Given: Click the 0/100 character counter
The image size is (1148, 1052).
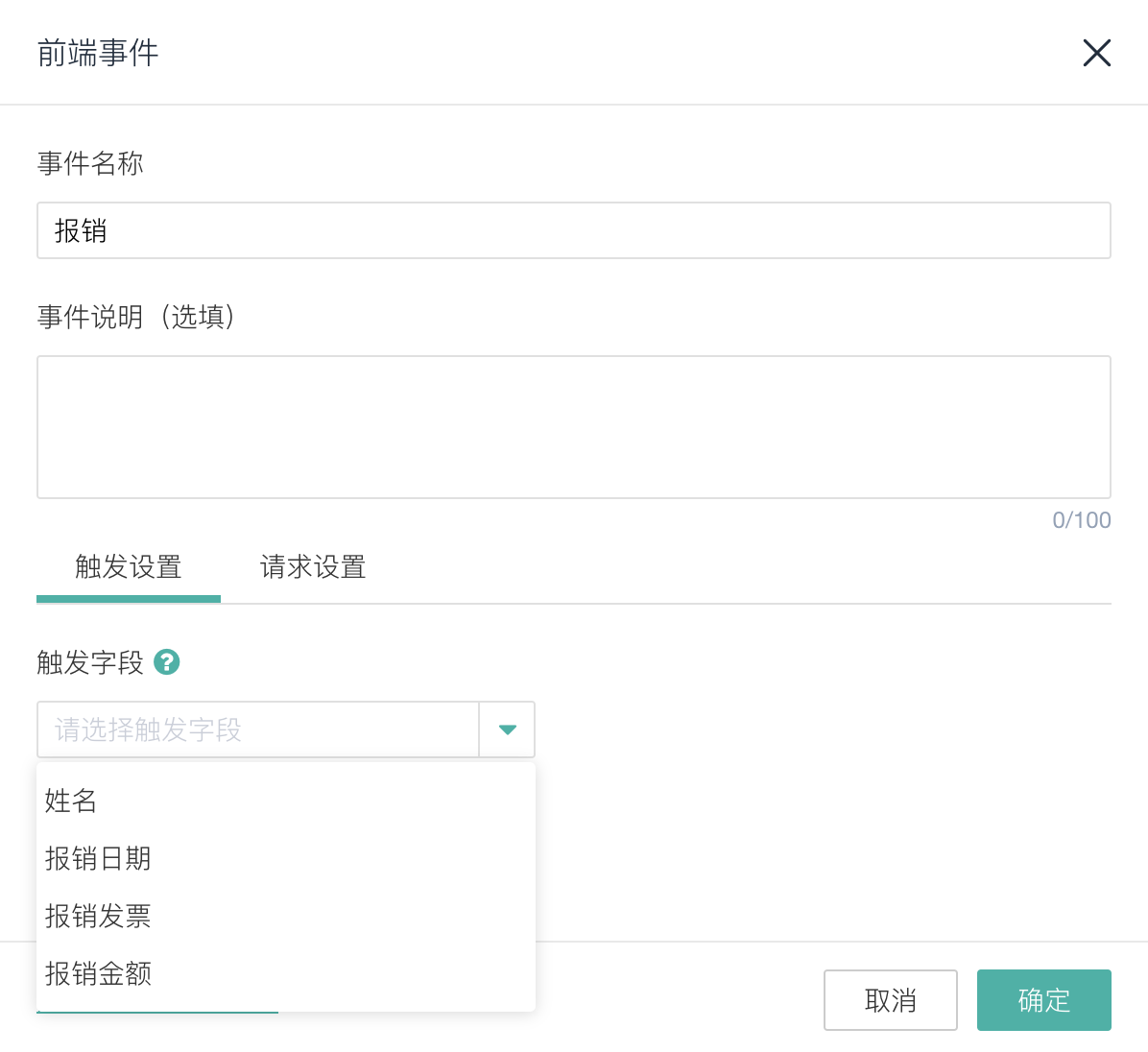Looking at the screenshot, I should point(1081,520).
